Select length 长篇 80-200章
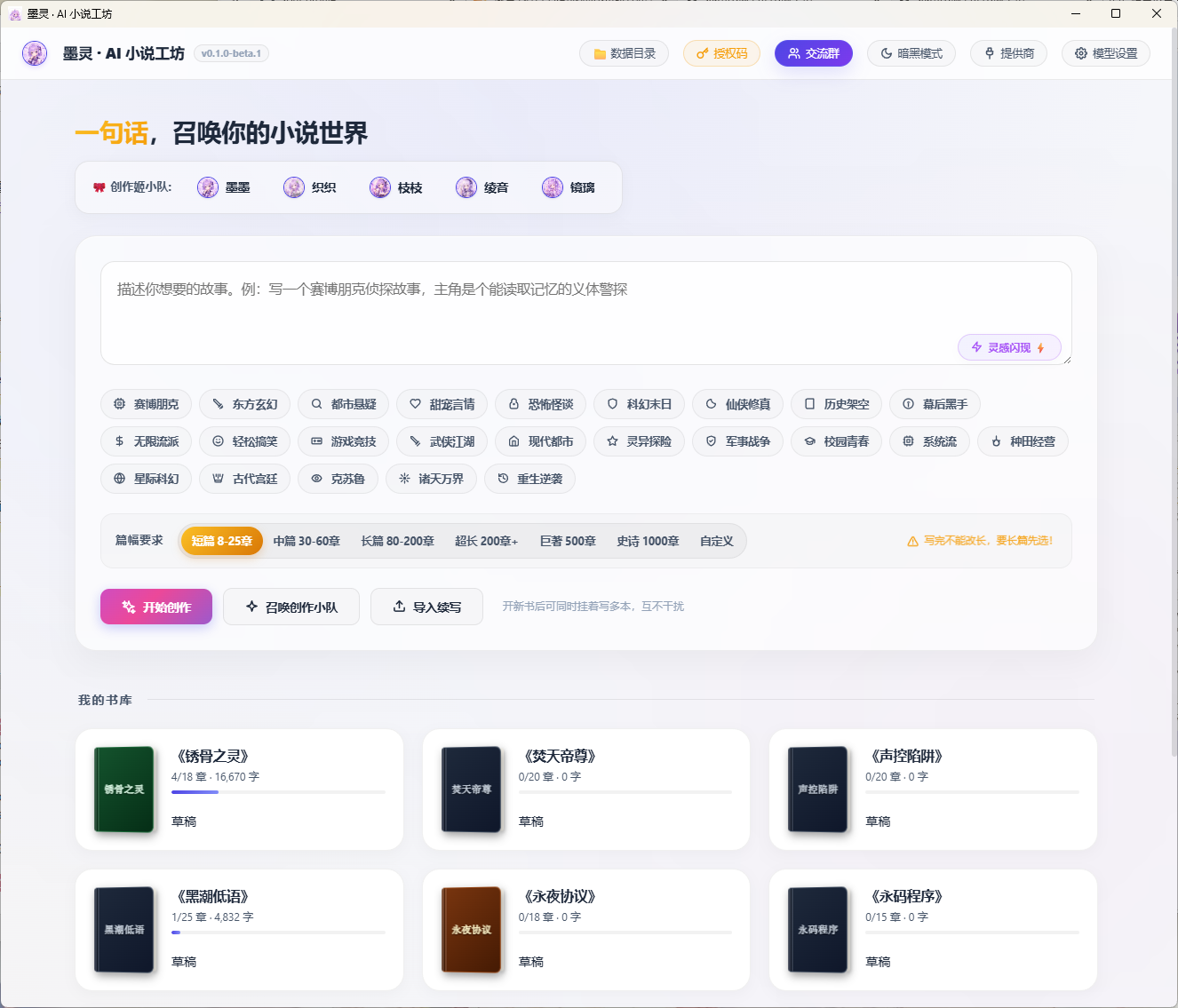Image resolution: width=1178 pixels, height=1008 pixels. coord(398,541)
